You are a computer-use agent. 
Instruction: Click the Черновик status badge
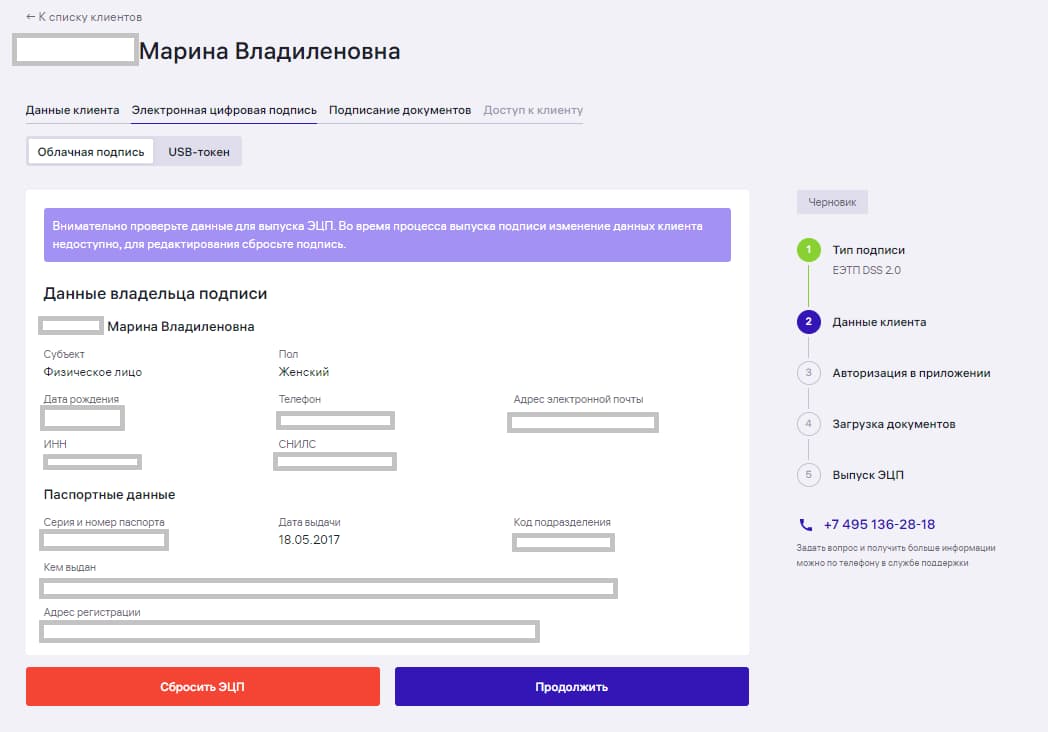pyautogui.click(x=832, y=202)
